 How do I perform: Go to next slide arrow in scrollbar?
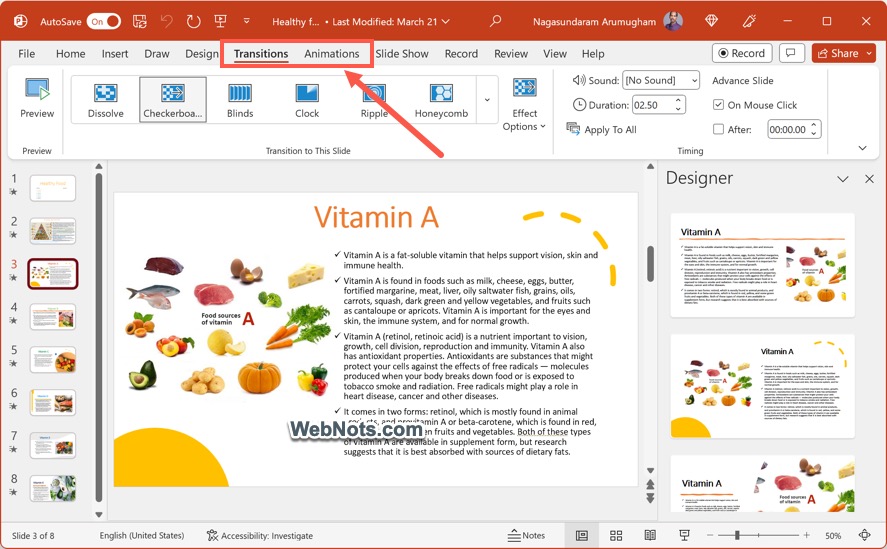point(651,498)
